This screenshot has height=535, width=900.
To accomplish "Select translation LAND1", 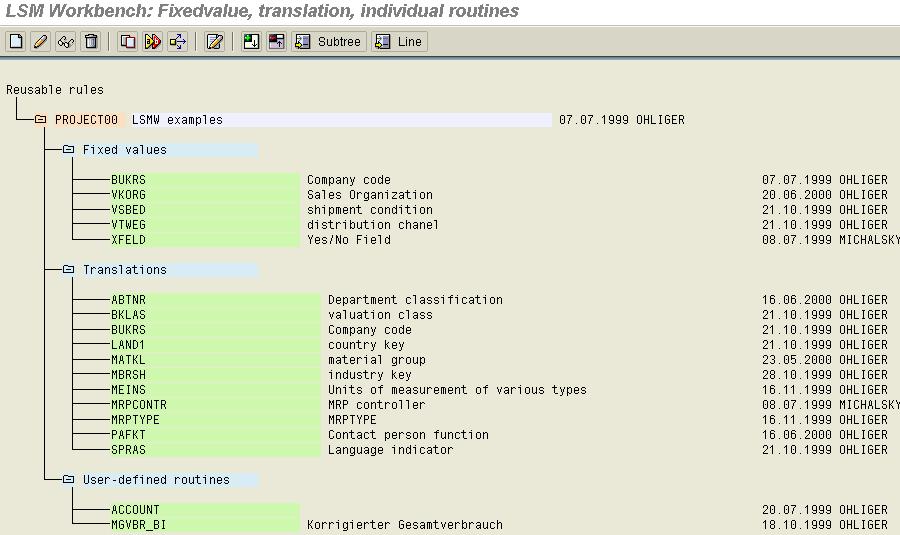I will [x=215, y=344].
